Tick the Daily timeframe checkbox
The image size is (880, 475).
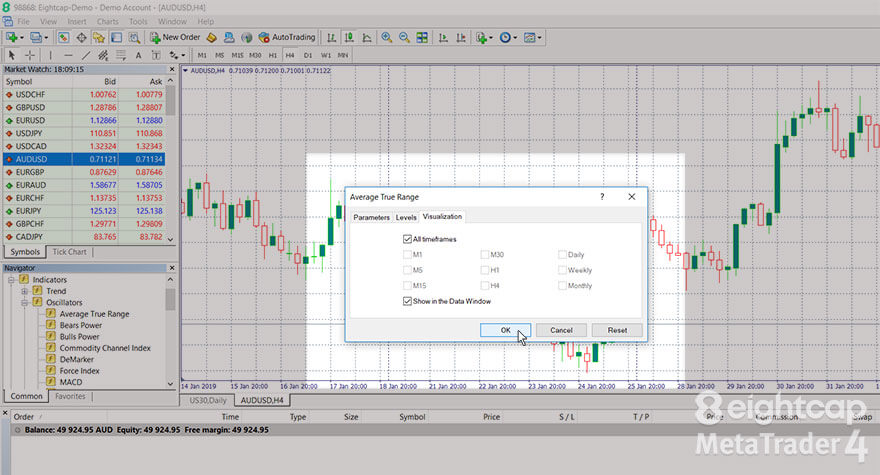(562, 254)
